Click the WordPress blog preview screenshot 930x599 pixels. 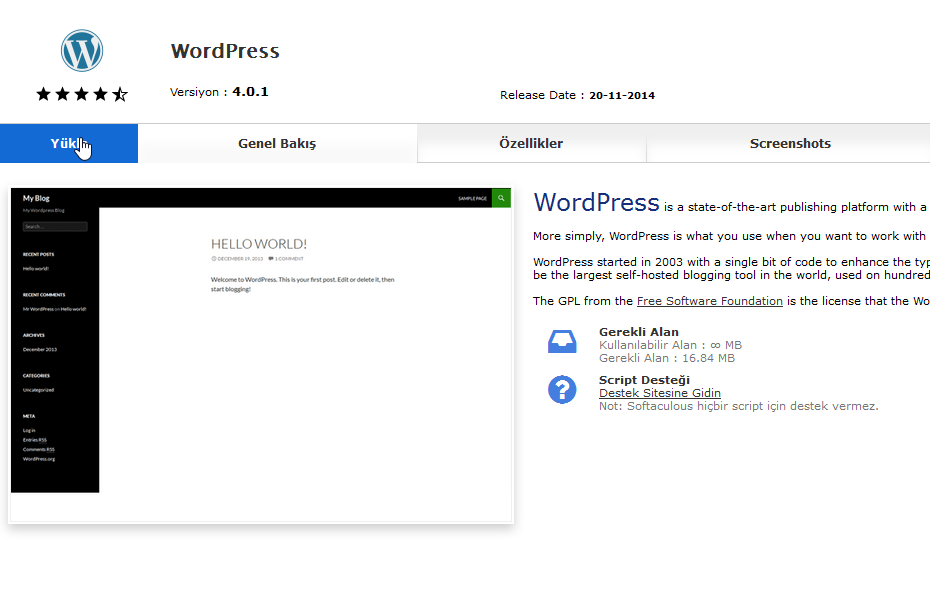(x=261, y=355)
